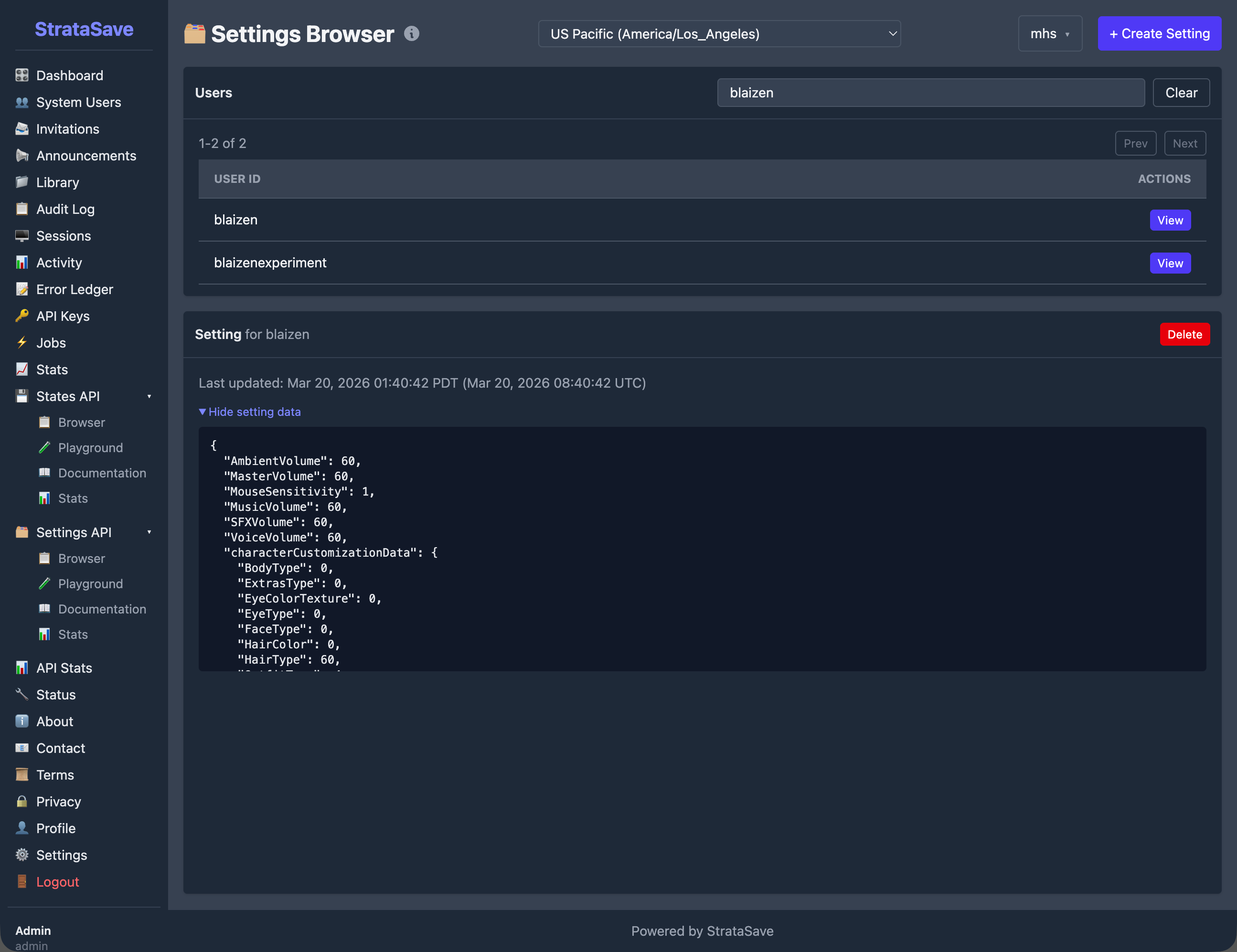This screenshot has width=1237, height=952.
Task: Click the info icon next to Settings Browser
Action: click(412, 33)
